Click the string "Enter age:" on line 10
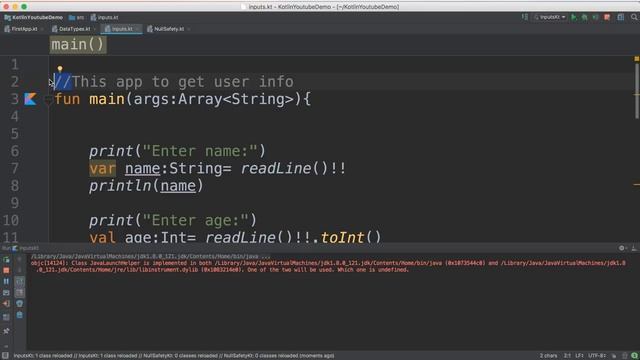Viewport: 640px width, 360px height. pyautogui.click(x=196, y=220)
